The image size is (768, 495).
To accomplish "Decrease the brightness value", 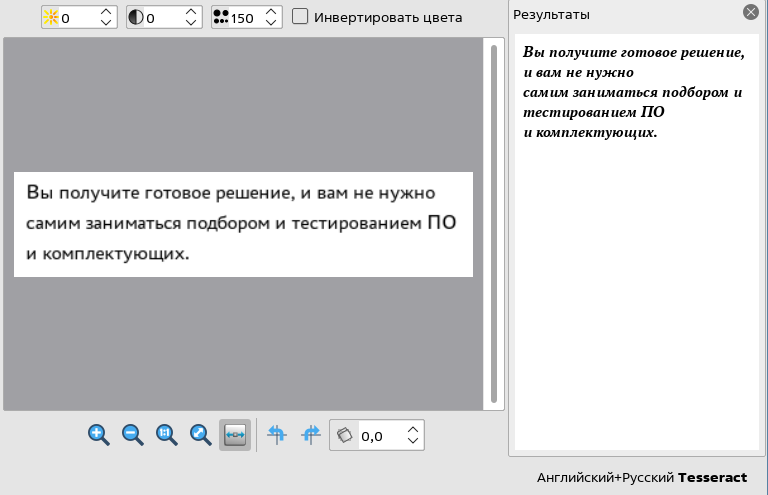I will point(106,22).
